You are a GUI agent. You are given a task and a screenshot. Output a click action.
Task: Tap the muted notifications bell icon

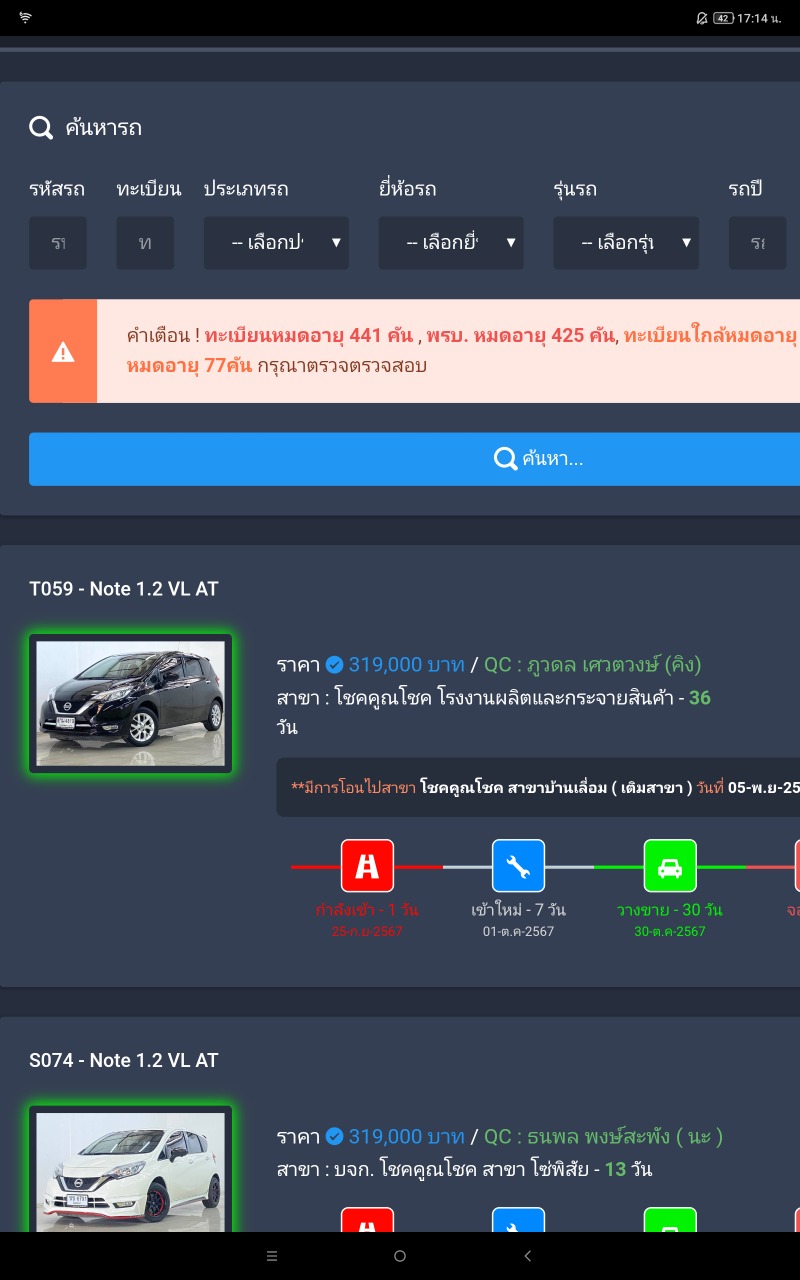702,18
